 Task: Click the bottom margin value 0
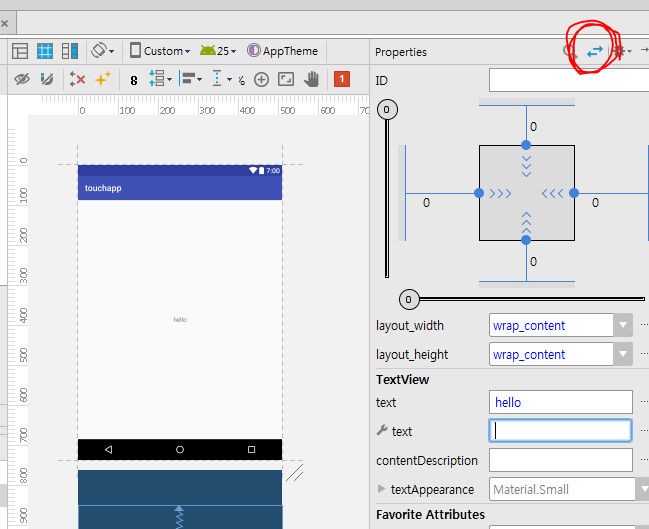point(534,262)
